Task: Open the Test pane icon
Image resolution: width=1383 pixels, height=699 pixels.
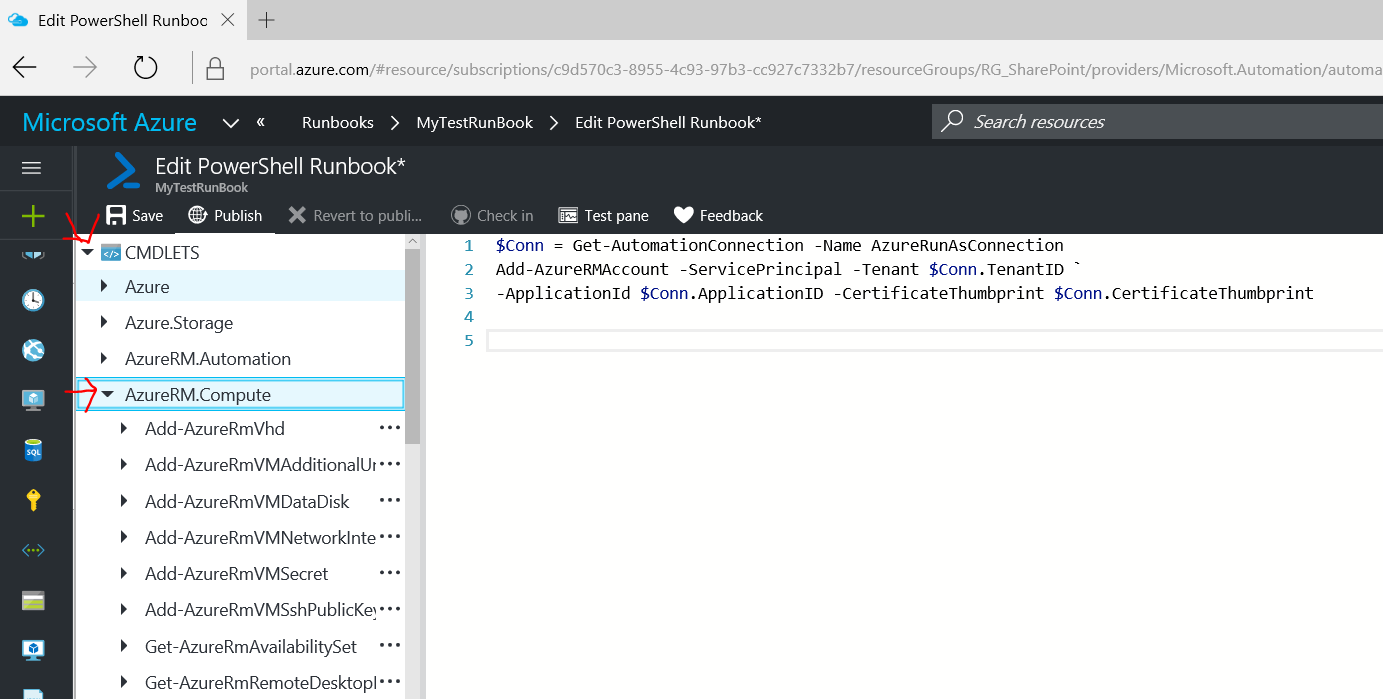Action: point(568,215)
